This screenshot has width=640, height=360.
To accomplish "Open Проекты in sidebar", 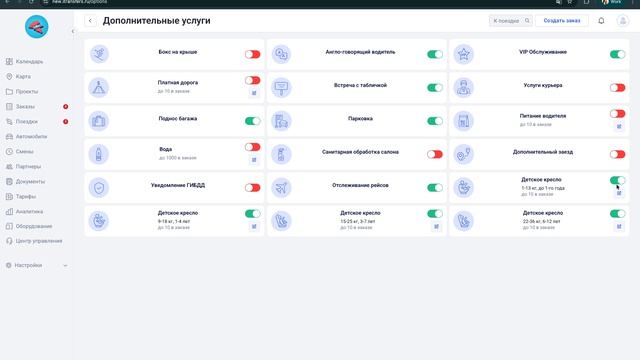I will pyautogui.click(x=22, y=92).
